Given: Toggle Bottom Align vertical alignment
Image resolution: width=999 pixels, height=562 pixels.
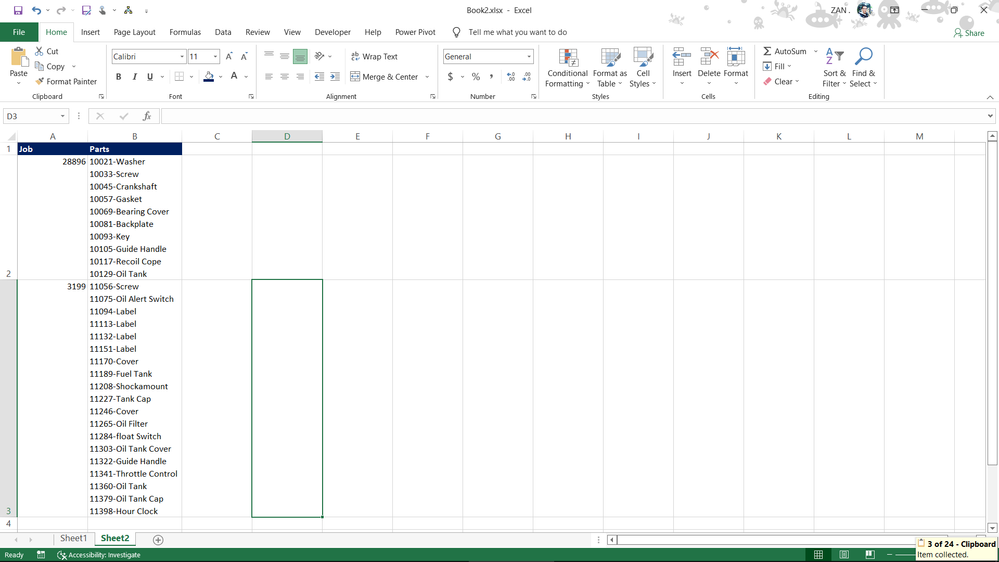Looking at the screenshot, I should [300, 56].
